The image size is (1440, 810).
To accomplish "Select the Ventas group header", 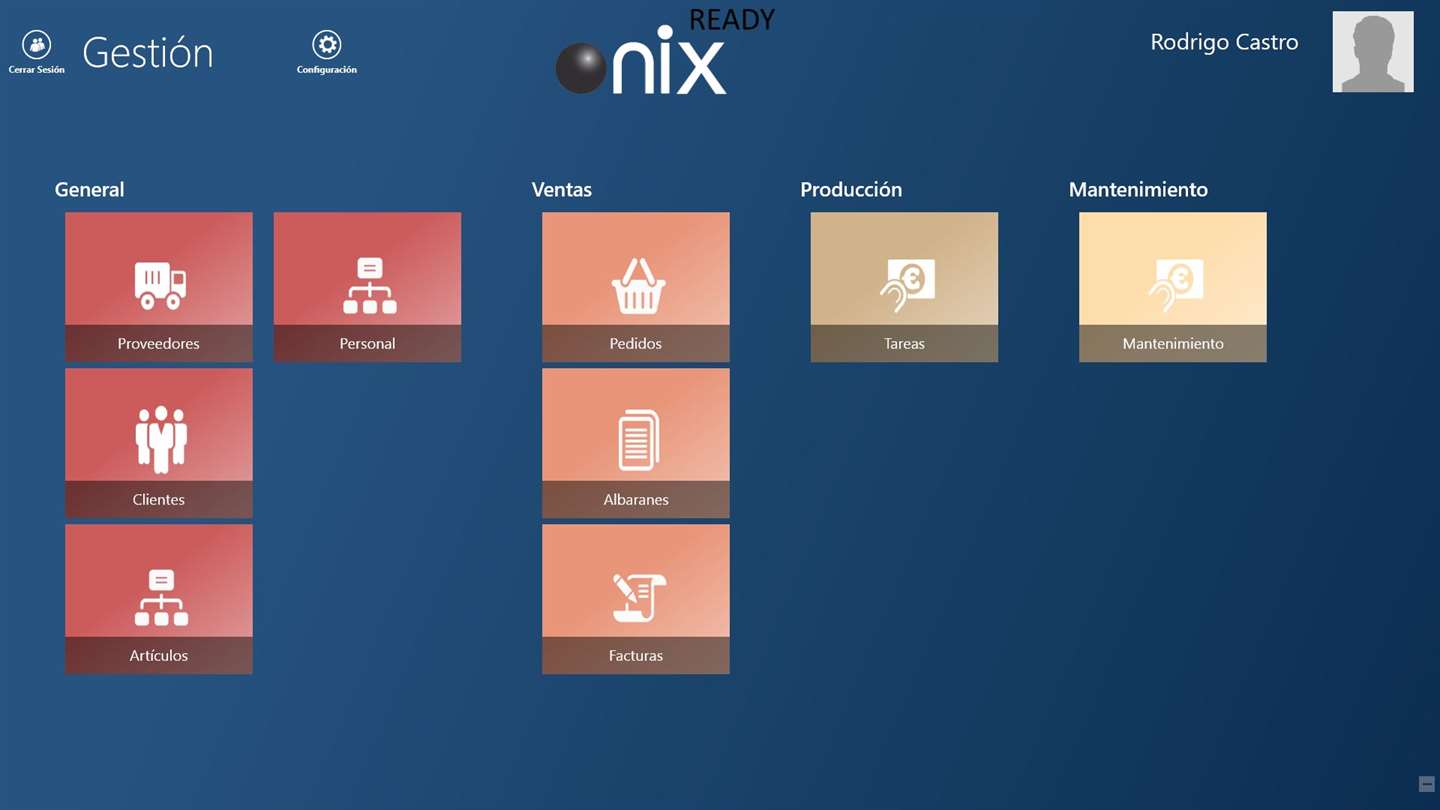I will tap(562, 189).
